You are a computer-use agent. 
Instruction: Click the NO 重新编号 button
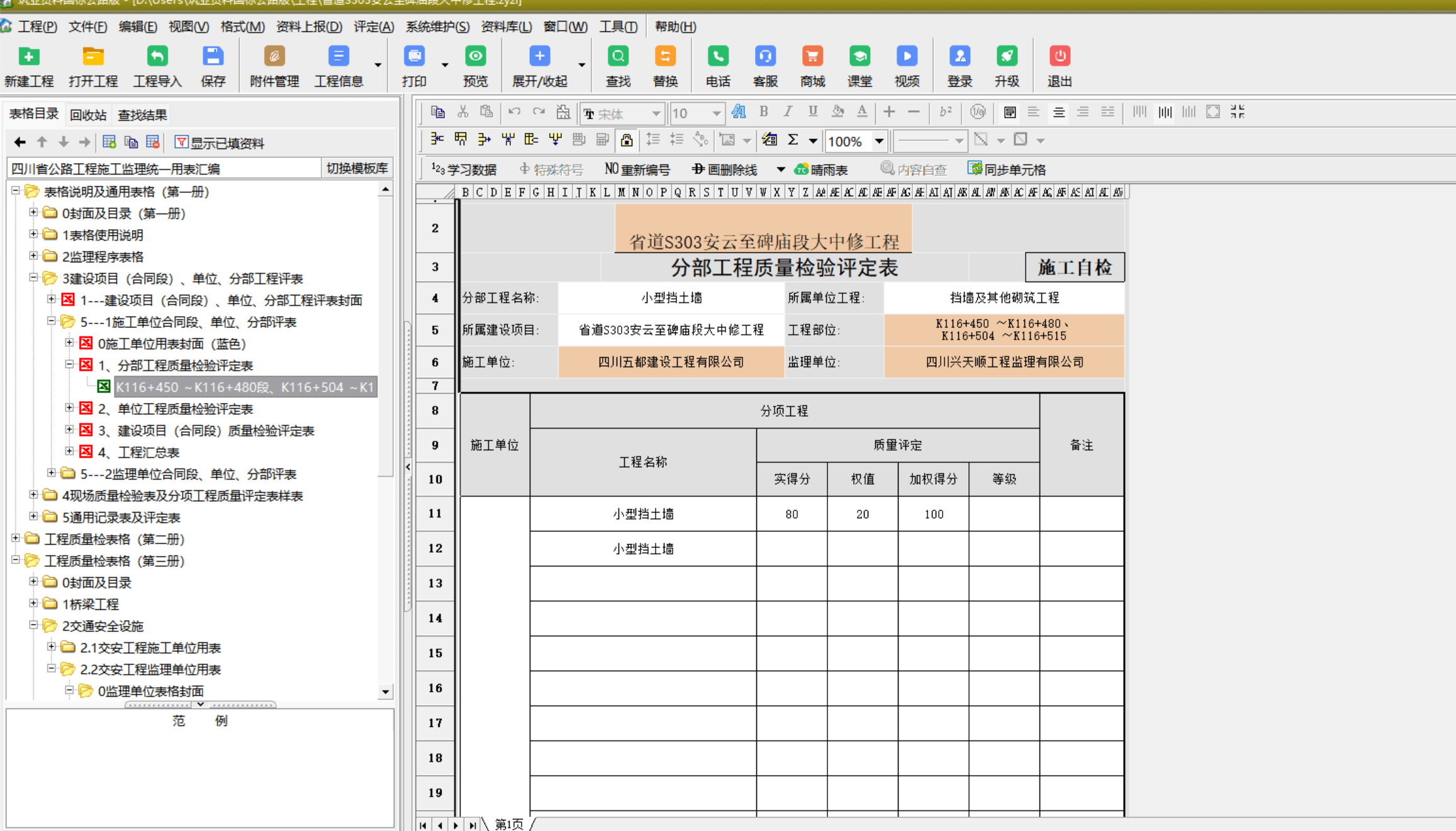click(637, 169)
